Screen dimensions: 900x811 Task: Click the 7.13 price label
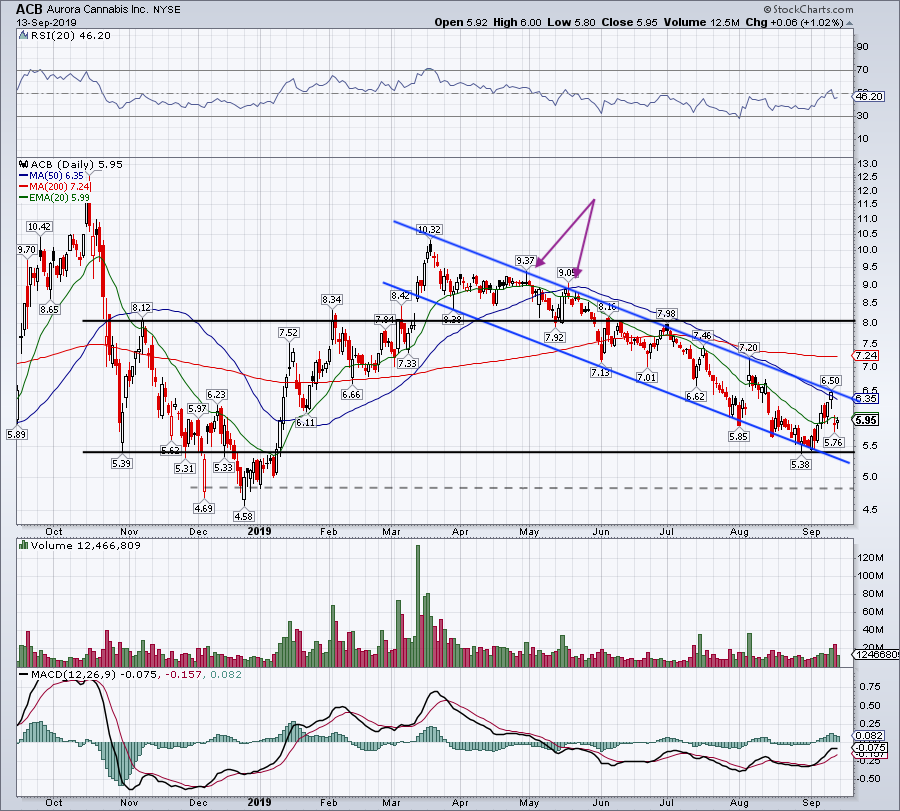coord(600,372)
